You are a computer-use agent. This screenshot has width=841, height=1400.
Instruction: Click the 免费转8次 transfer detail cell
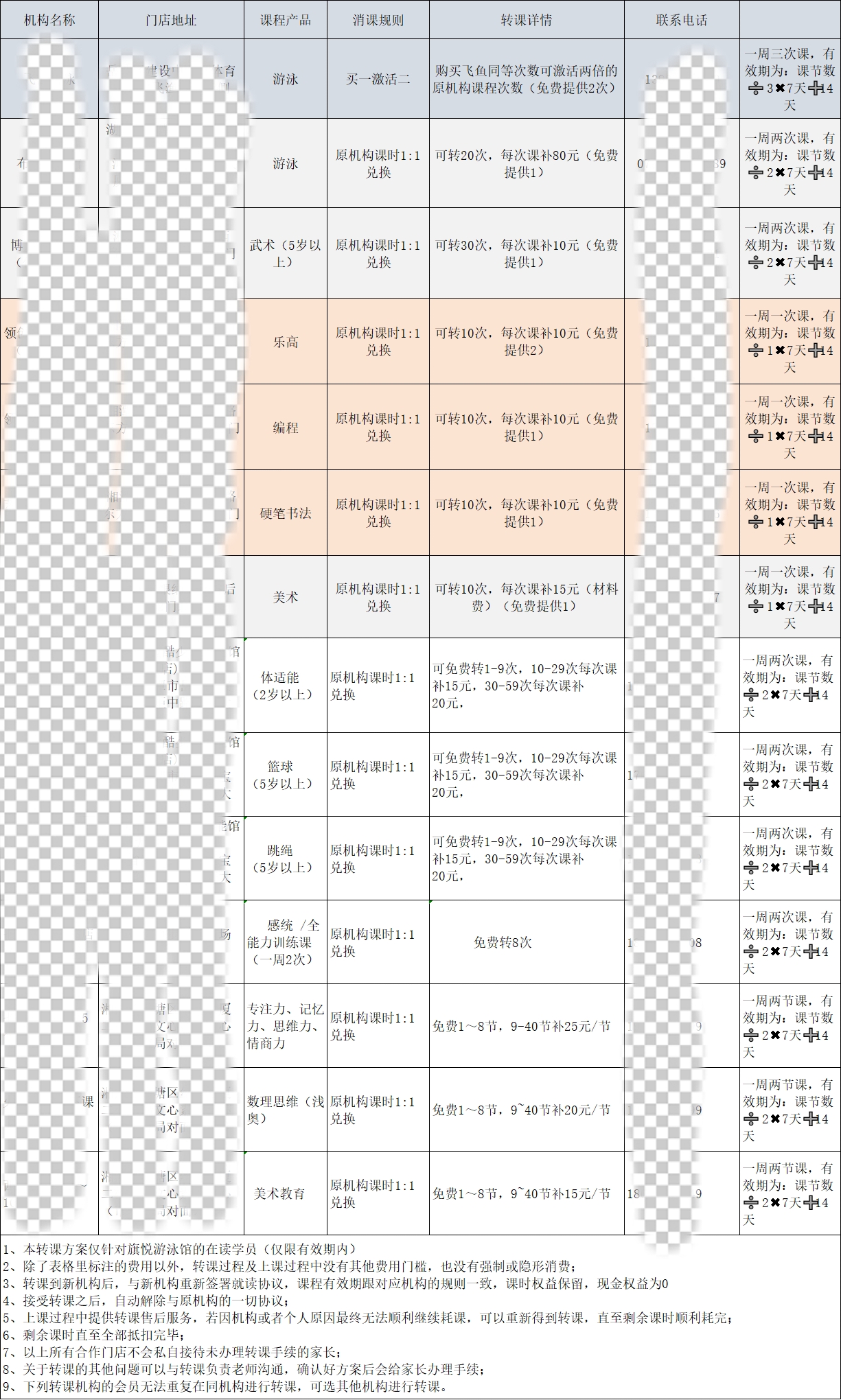coord(503,942)
